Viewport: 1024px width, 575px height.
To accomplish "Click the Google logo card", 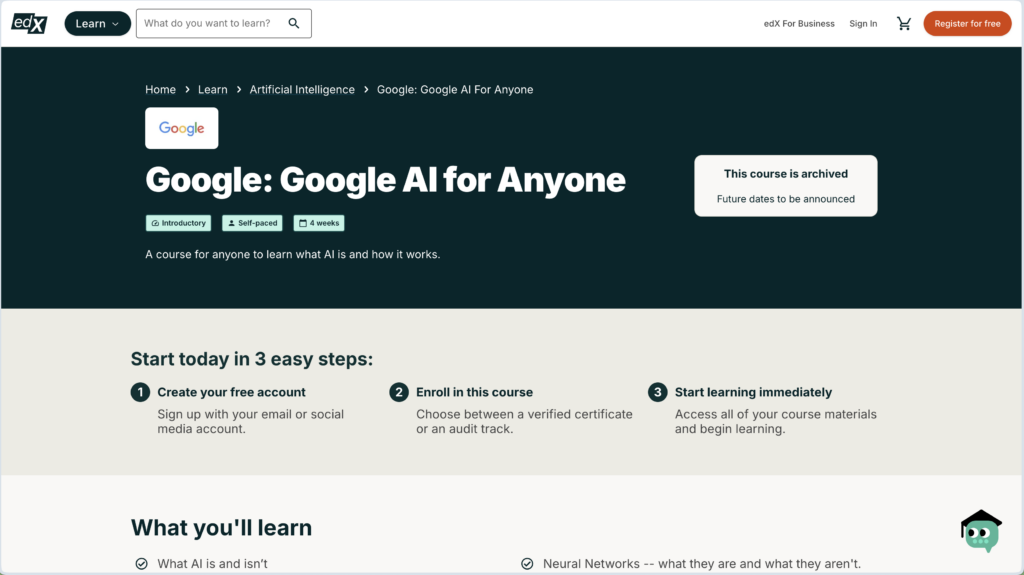I will tap(182, 128).
